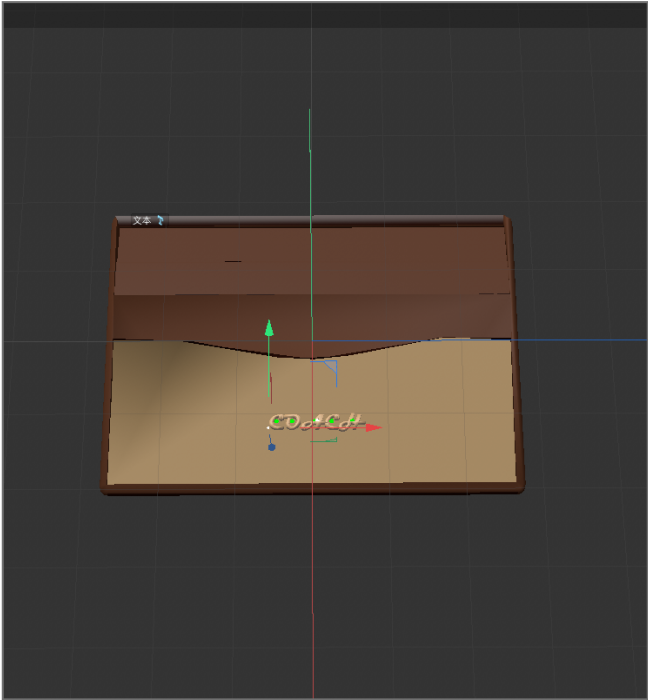Click leftmost green point on COACH text
This screenshot has width=648, height=700.
click(279, 423)
